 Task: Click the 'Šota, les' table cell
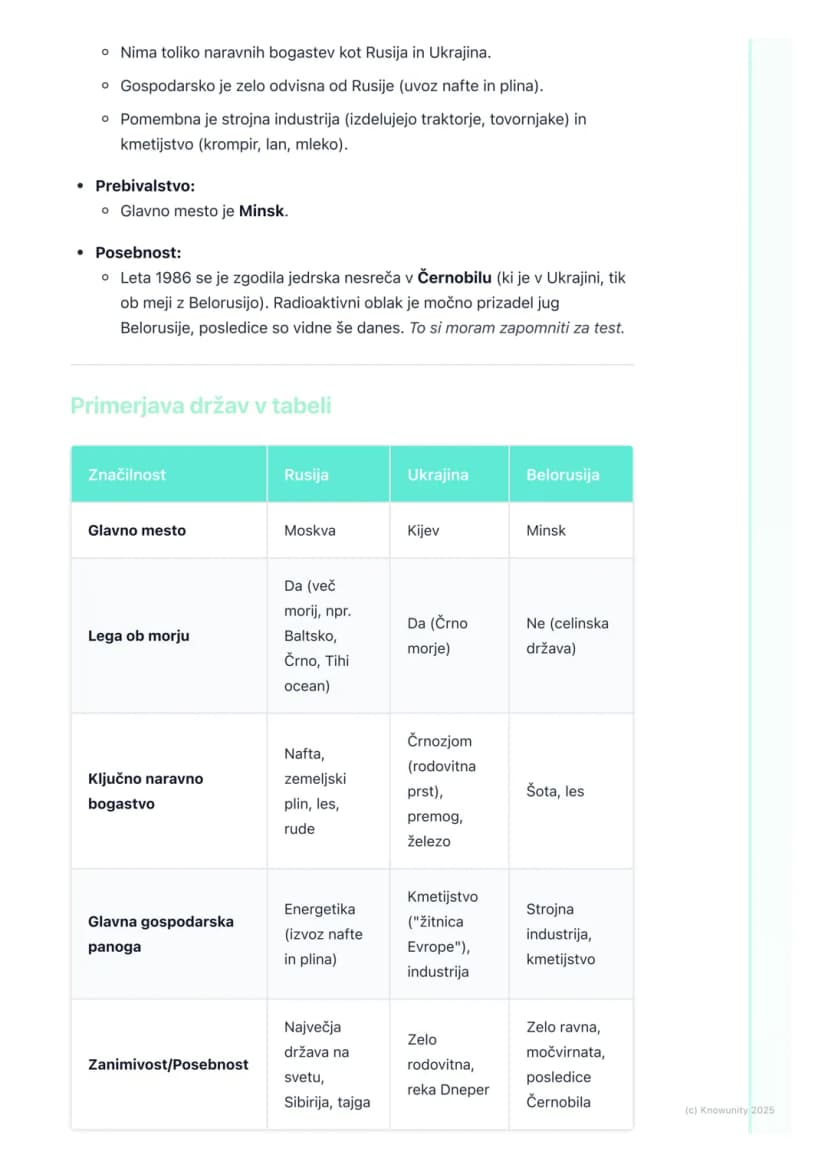tap(555, 791)
